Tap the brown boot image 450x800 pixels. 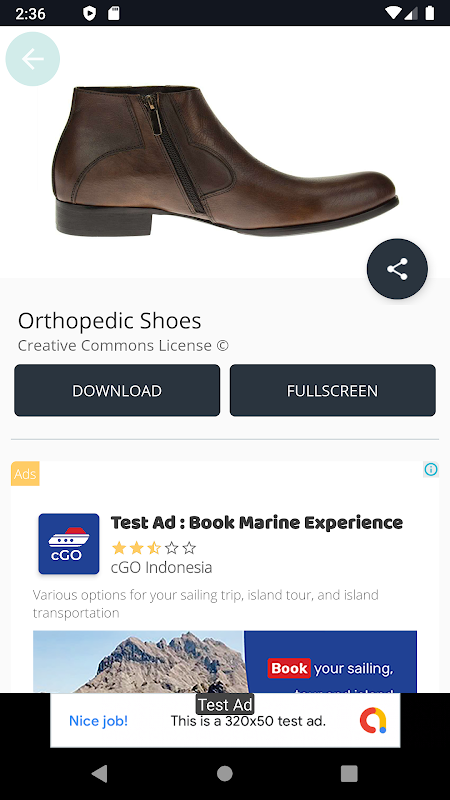click(224, 161)
